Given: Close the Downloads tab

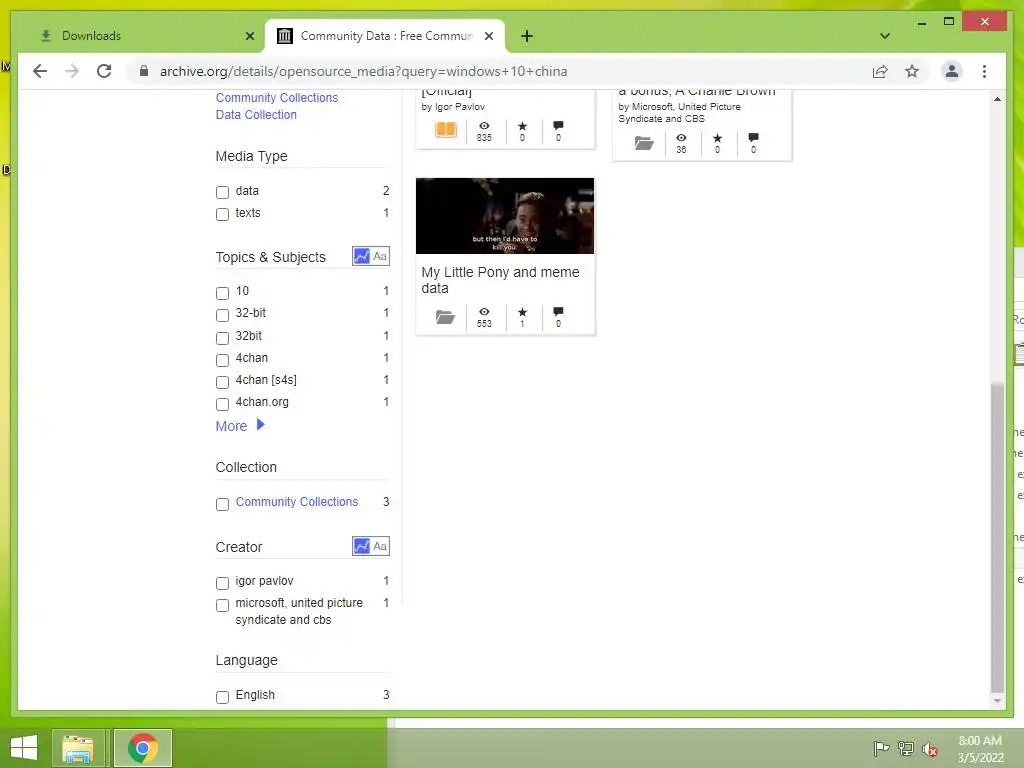Looking at the screenshot, I should pos(249,36).
